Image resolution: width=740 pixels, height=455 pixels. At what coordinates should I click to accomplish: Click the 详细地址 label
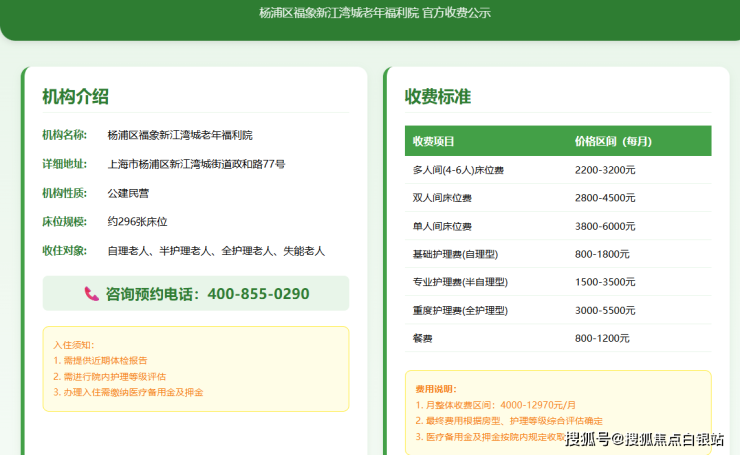coord(65,164)
